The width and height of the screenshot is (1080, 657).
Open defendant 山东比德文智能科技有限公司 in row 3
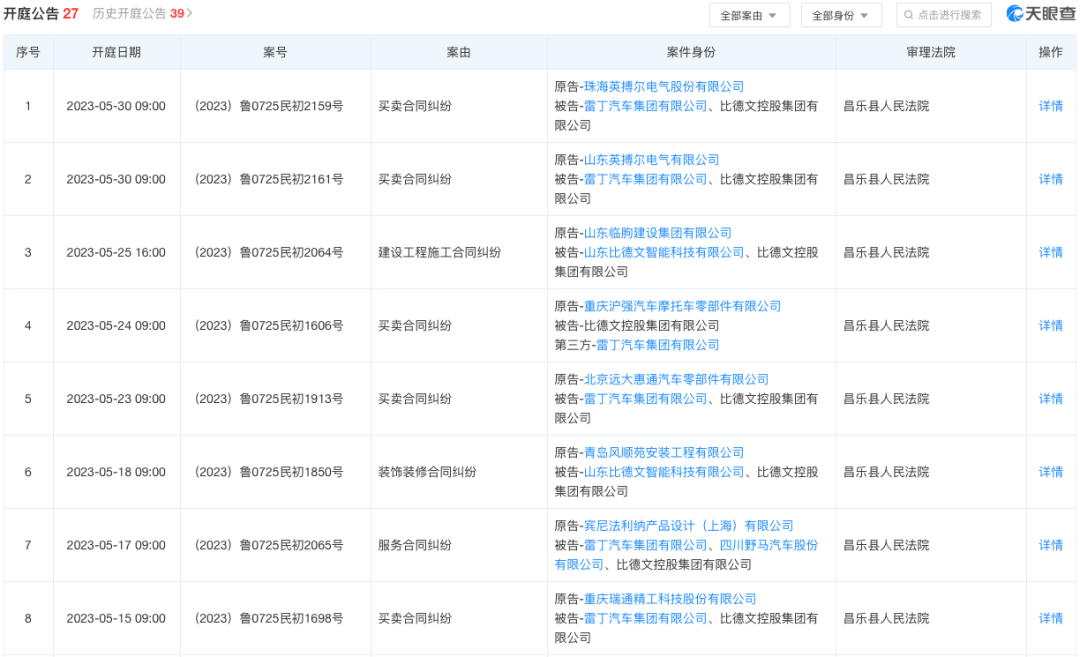pos(664,253)
